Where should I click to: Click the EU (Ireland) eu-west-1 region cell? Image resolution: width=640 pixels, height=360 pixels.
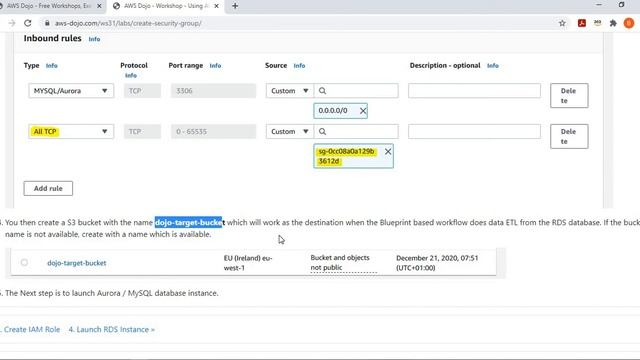point(248,263)
